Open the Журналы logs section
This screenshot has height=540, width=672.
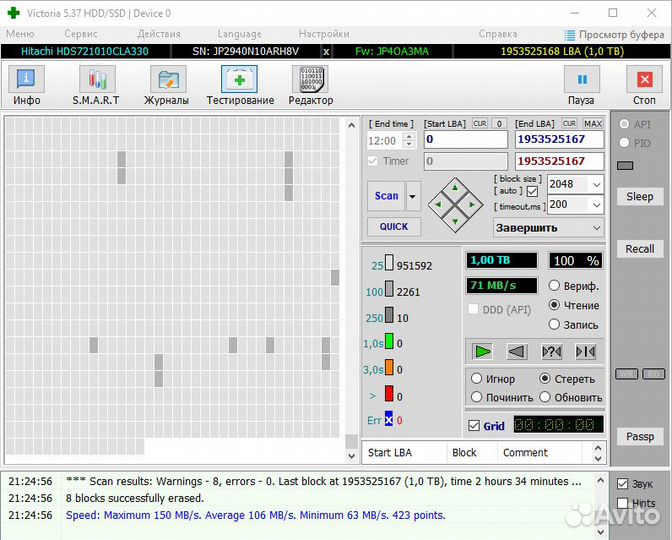point(166,85)
